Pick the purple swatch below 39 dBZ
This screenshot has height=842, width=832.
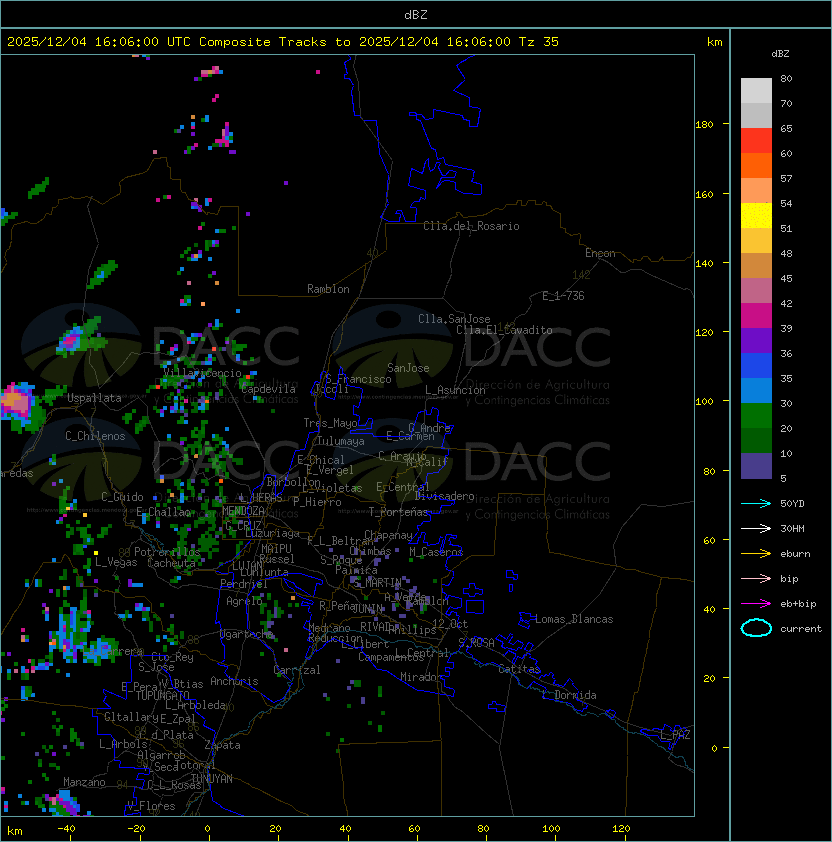pos(756,340)
